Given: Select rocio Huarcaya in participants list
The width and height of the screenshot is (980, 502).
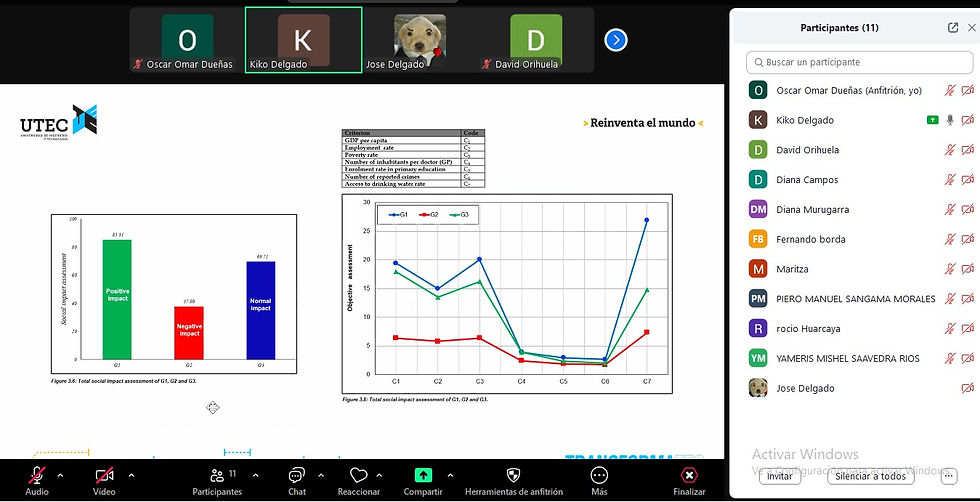Looking at the screenshot, I should point(859,328).
